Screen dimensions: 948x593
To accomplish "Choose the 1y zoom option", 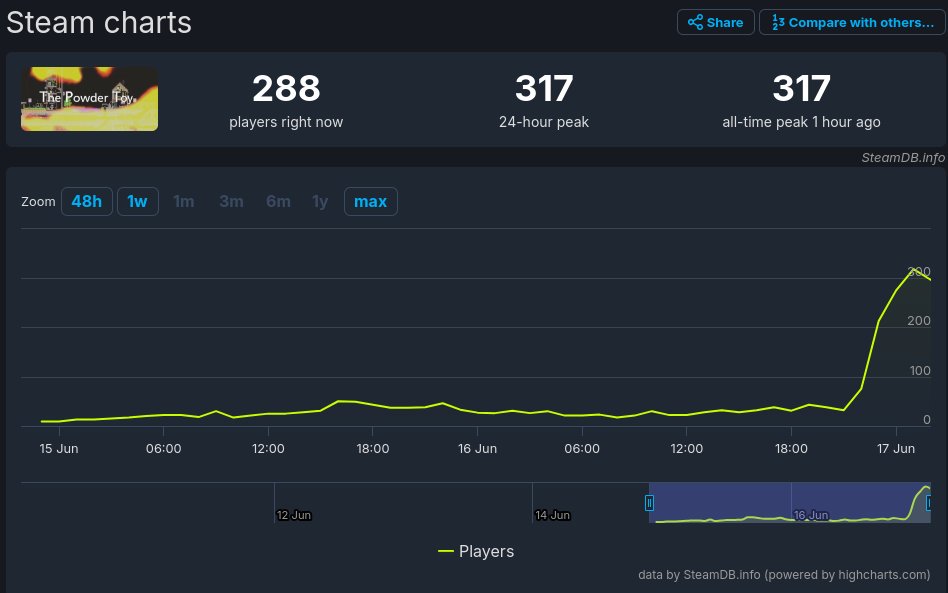I will point(320,201).
